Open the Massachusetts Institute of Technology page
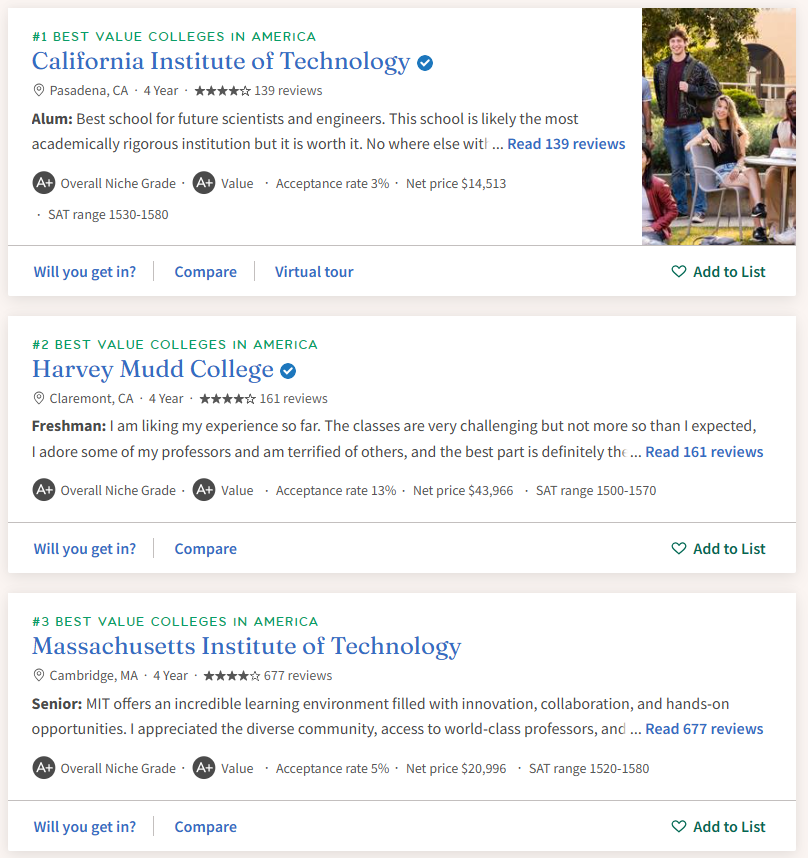 tap(246, 647)
